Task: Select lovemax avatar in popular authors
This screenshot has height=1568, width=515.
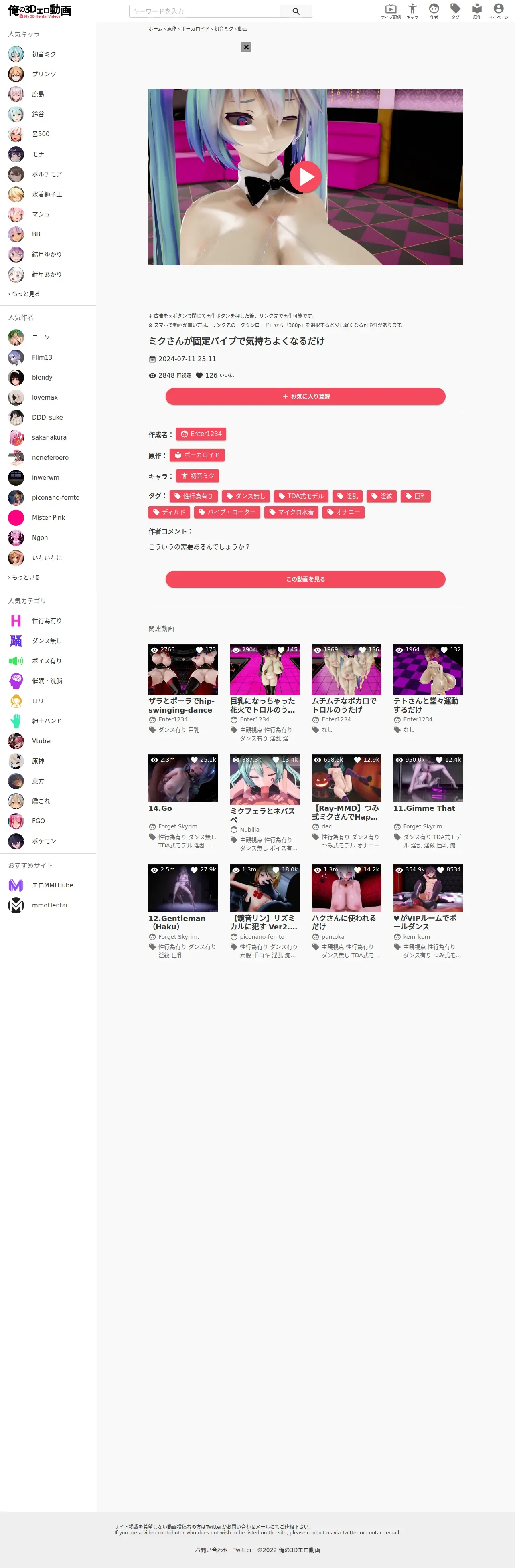Action: (x=16, y=398)
